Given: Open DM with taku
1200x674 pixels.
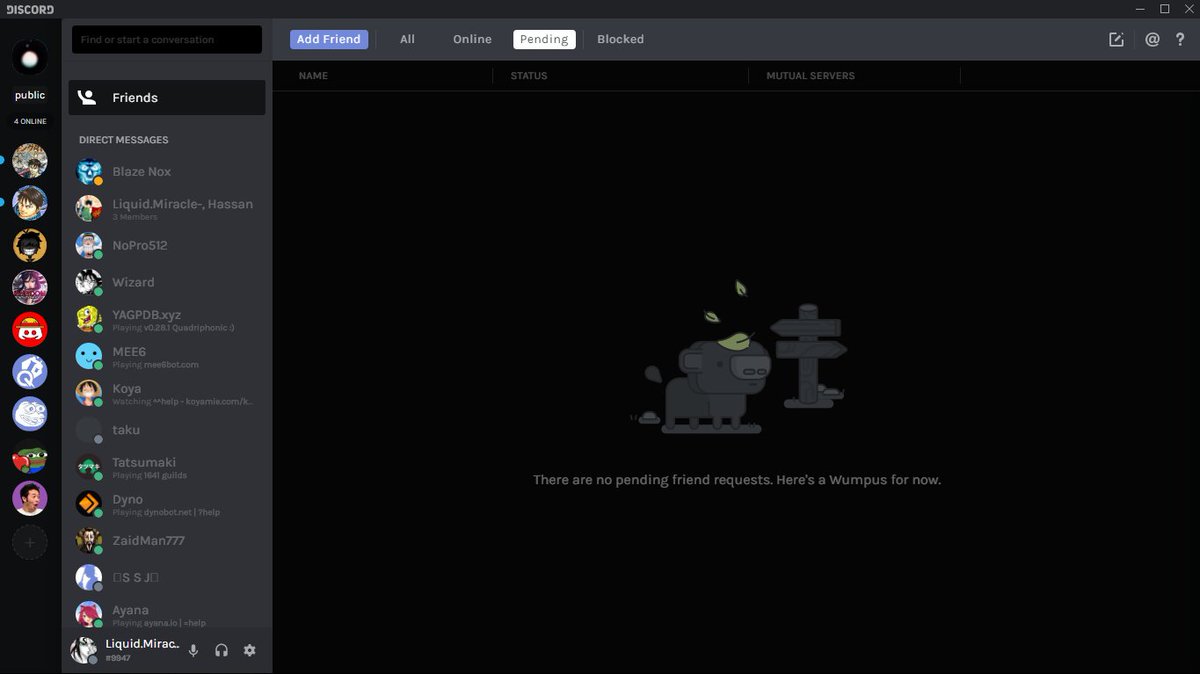Looking at the screenshot, I should point(167,430).
